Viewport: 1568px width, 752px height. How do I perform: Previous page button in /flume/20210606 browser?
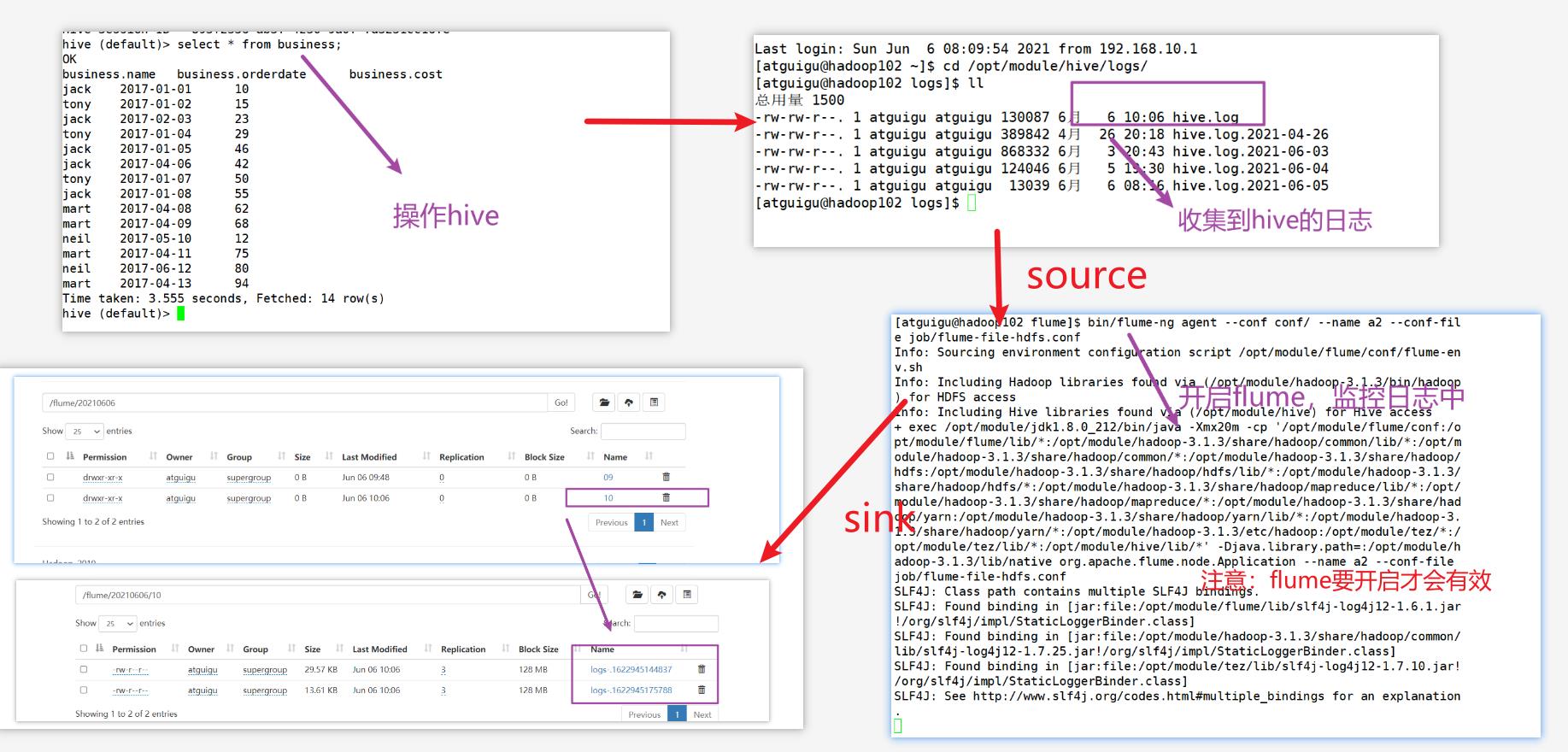point(612,522)
